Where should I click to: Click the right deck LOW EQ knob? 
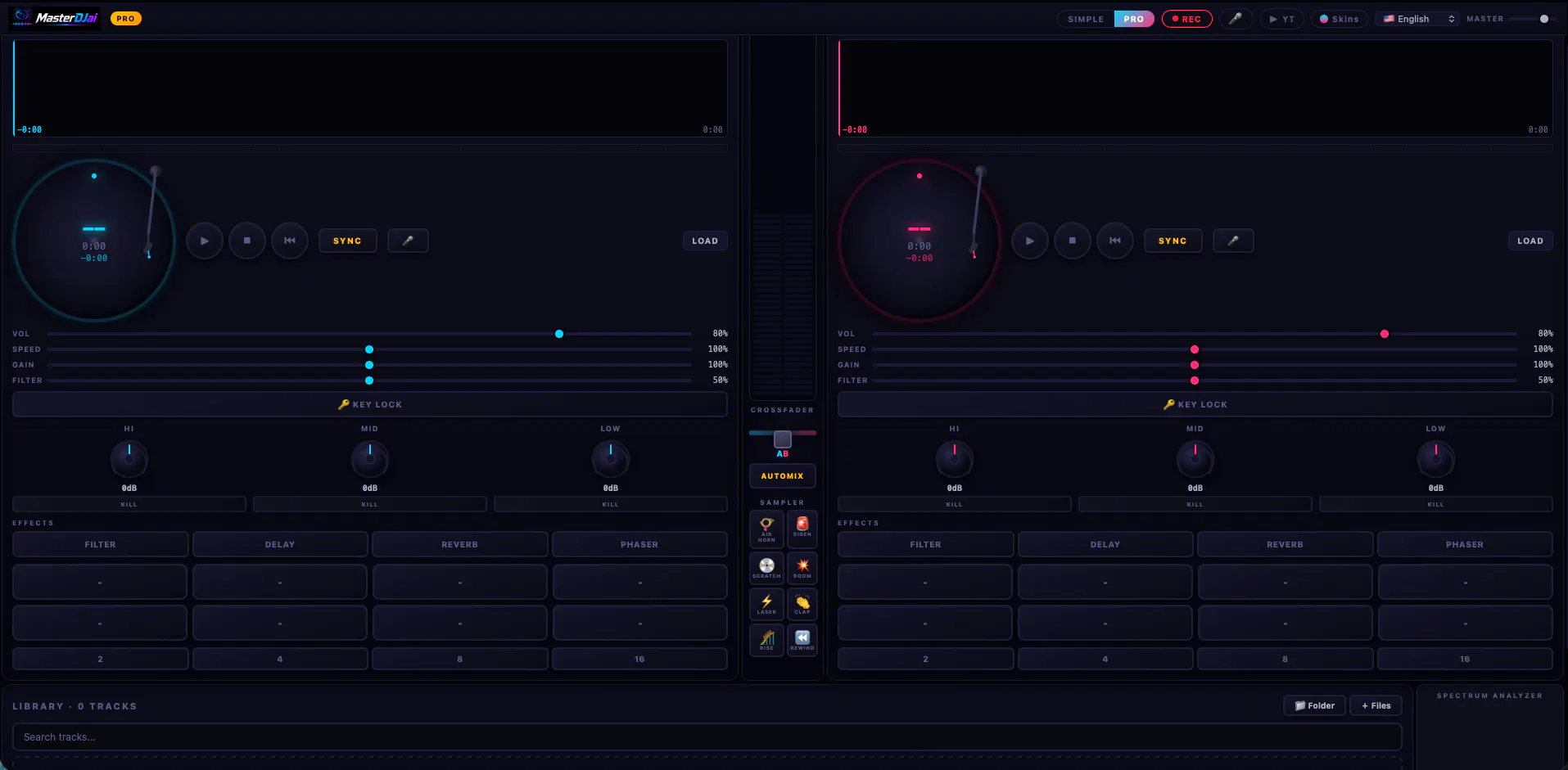pos(1436,459)
